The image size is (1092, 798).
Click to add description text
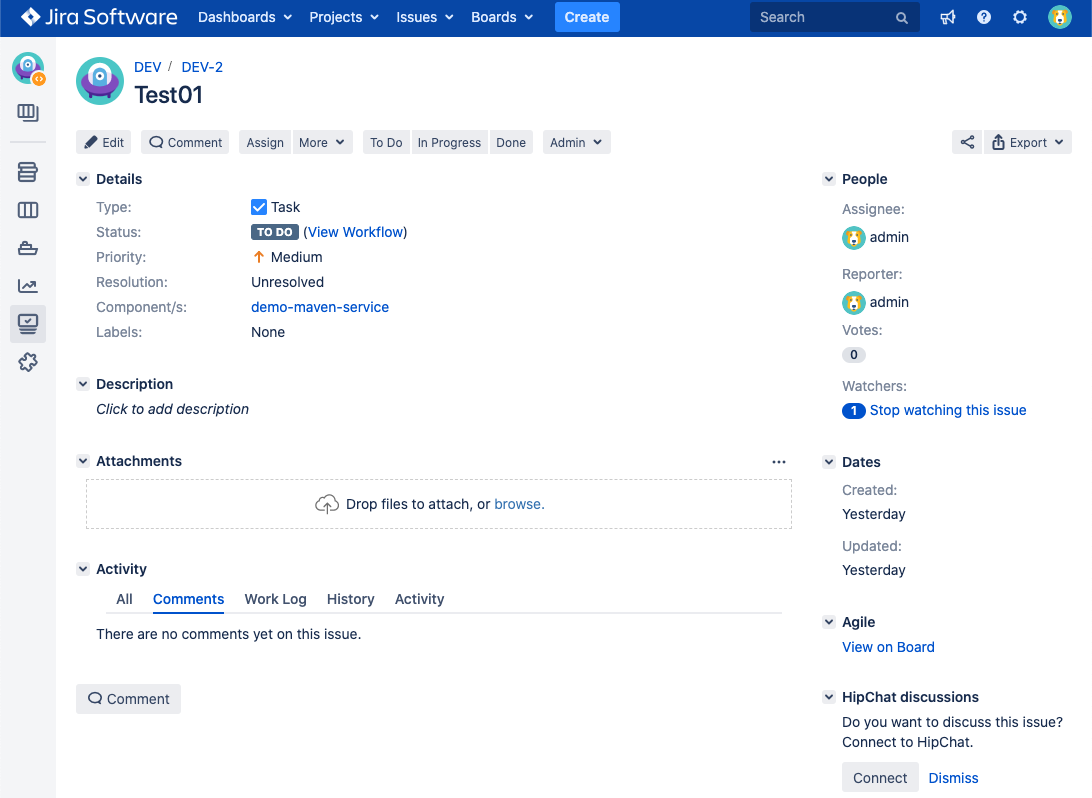tap(172, 409)
